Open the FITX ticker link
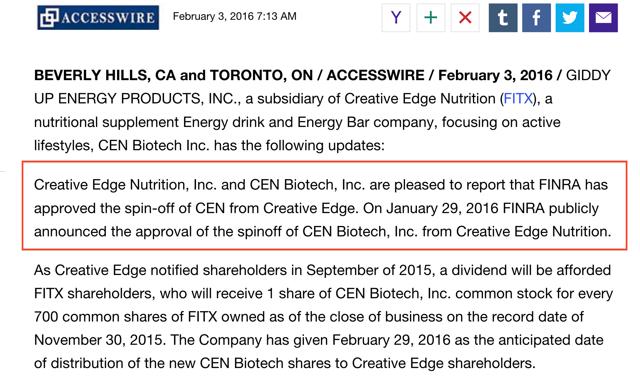The width and height of the screenshot is (640, 385). pyautogui.click(x=518, y=99)
